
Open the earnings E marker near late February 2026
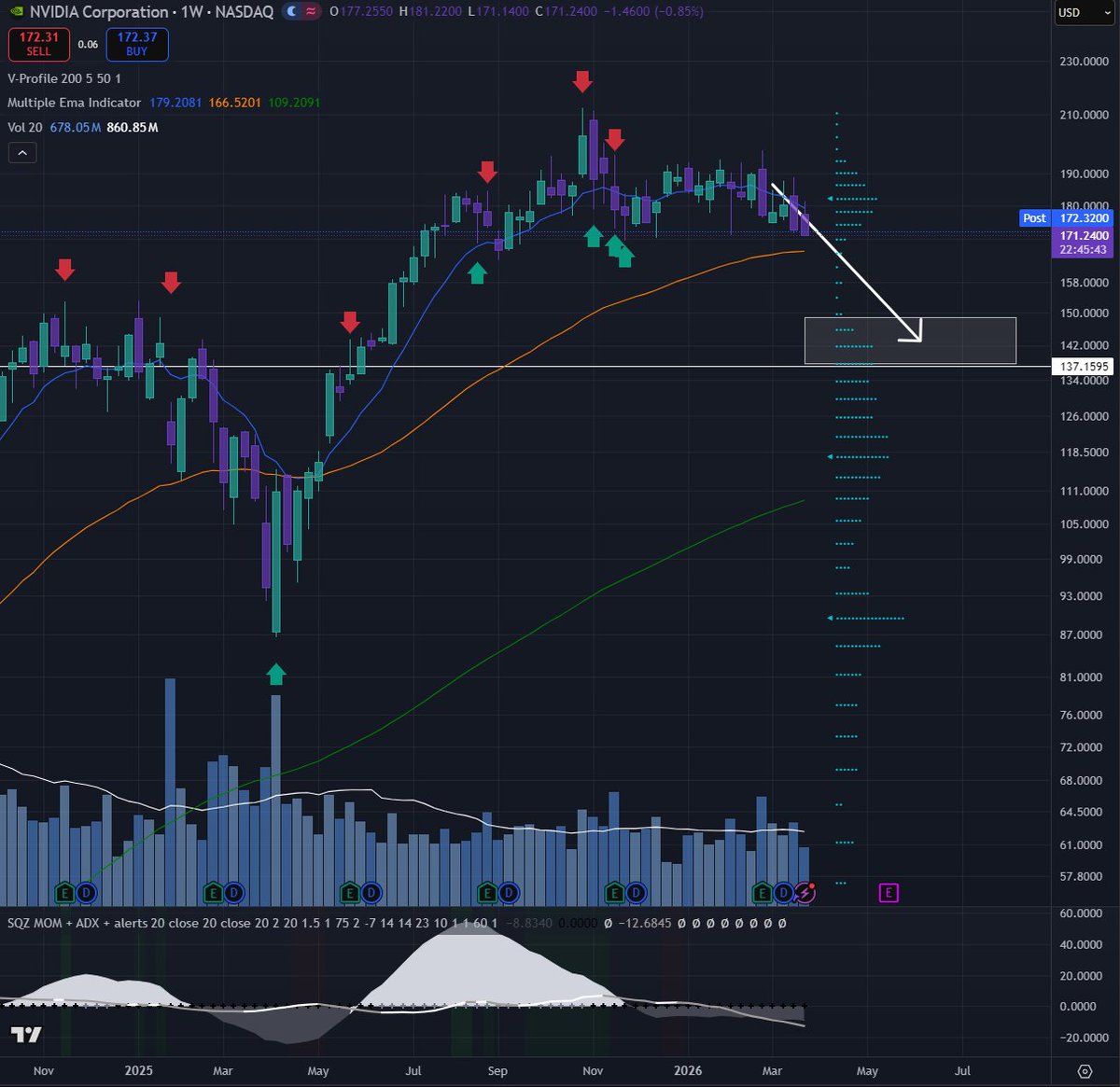pos(762,893)
